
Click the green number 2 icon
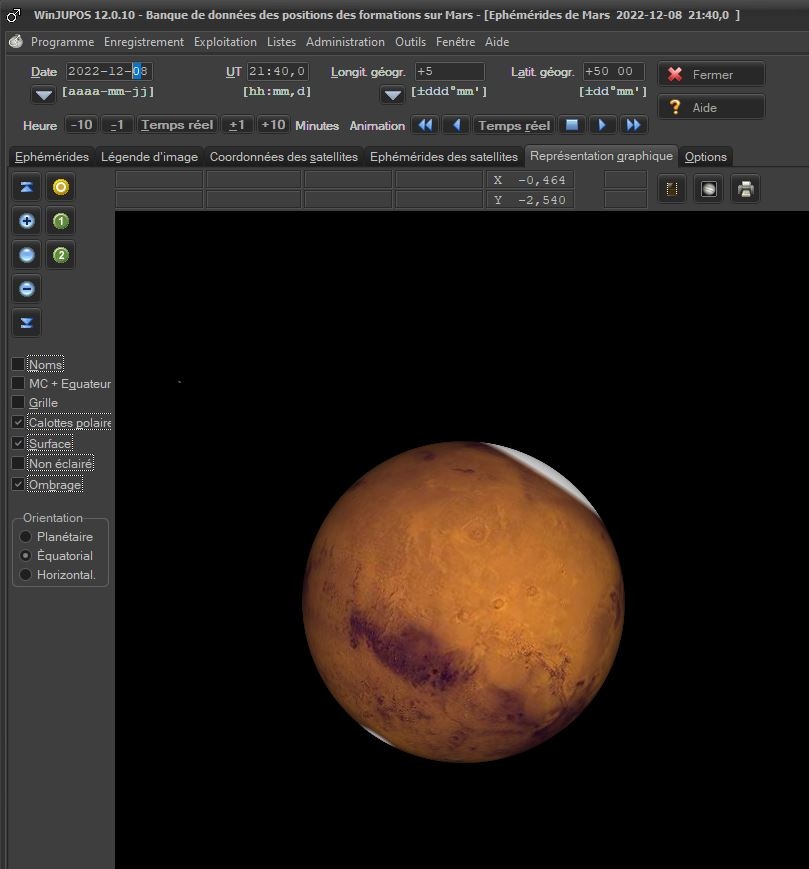click(61, 255)
